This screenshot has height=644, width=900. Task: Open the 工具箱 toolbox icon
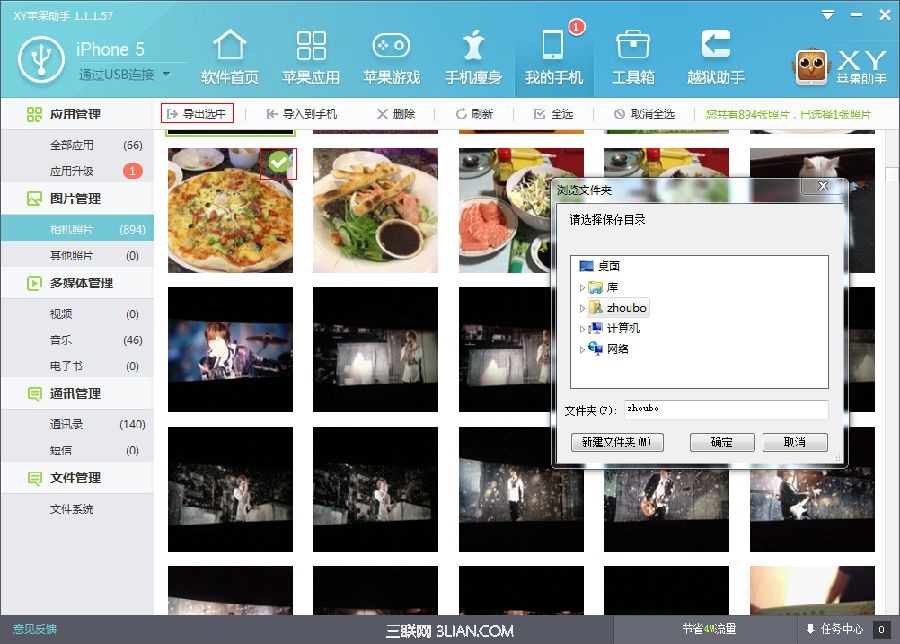click(633, 47)
